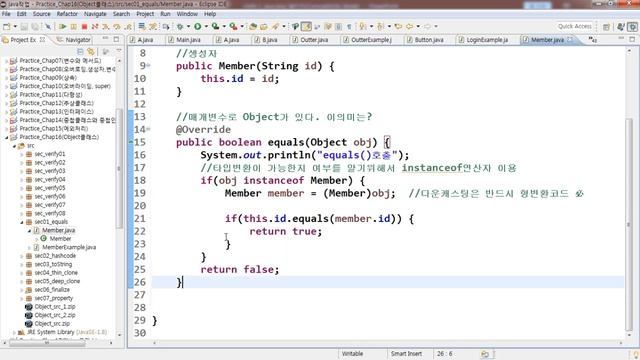The image size is (640, 360).
Task: Select MemberExample.java in the tree
Action: pos(69,247)
